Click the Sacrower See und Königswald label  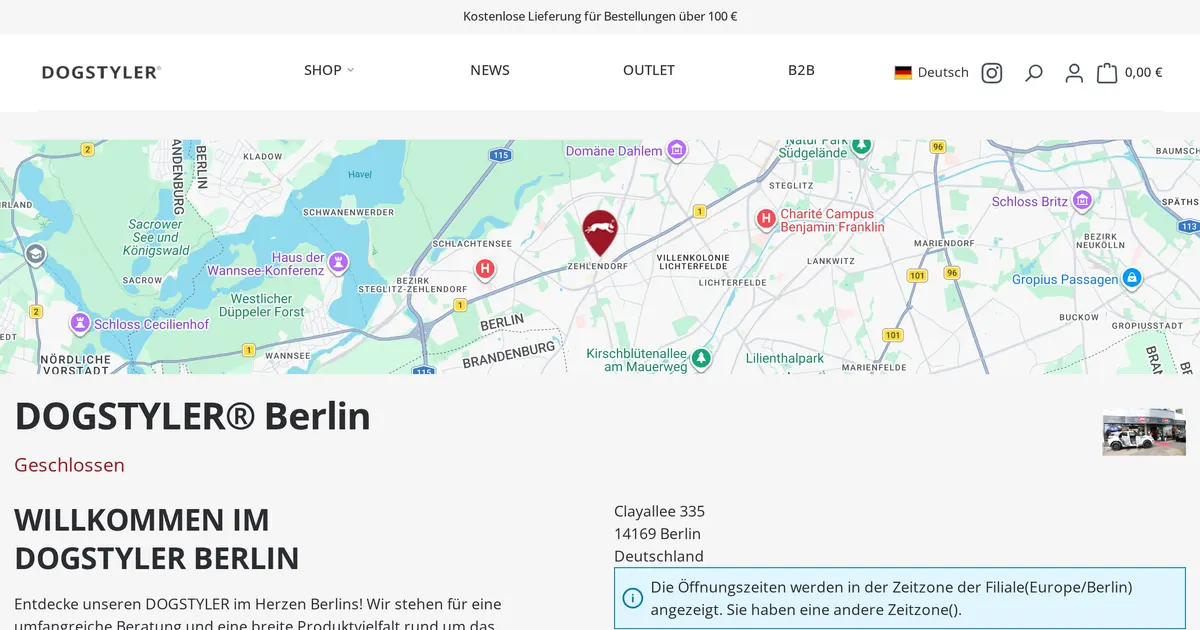pos(155,238)
